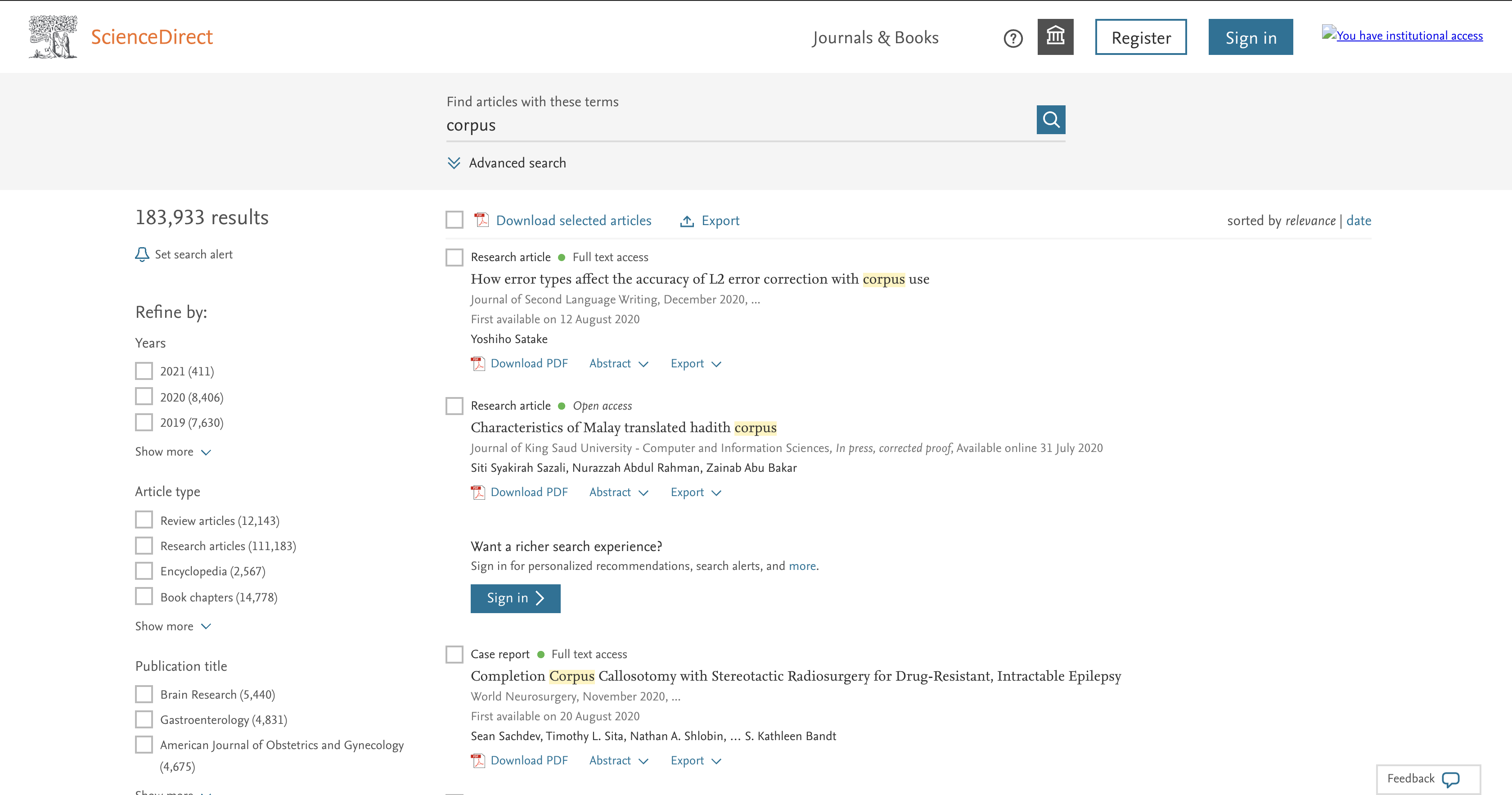Click the magnifier search submit icon

point(1051,120)
